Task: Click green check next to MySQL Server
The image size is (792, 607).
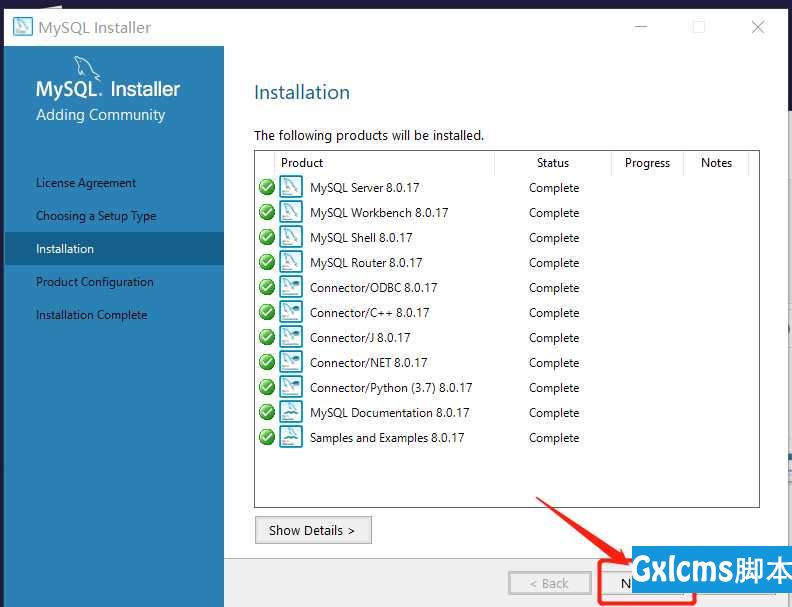Action: tap(267, 187)
